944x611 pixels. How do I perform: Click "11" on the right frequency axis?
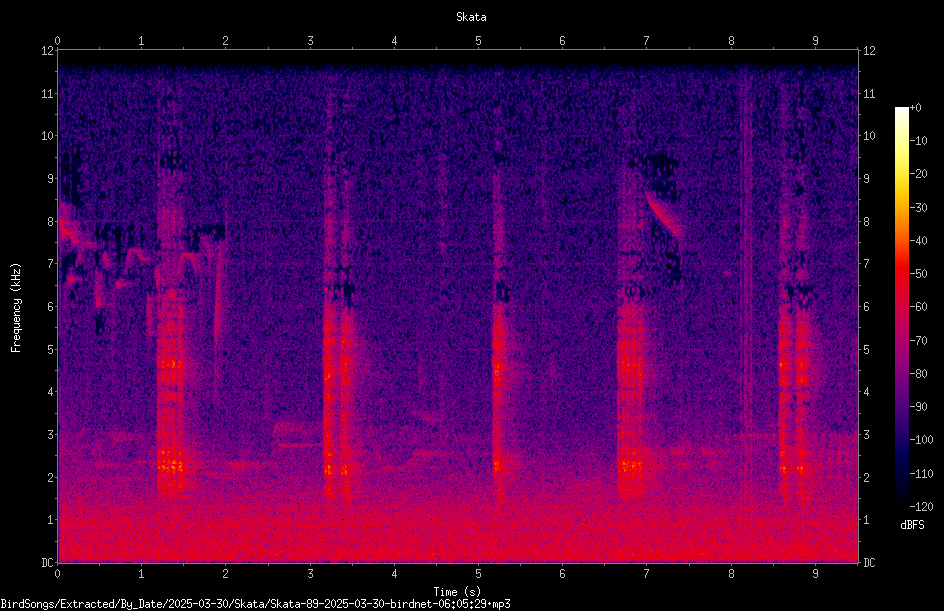tap(869, 93)
